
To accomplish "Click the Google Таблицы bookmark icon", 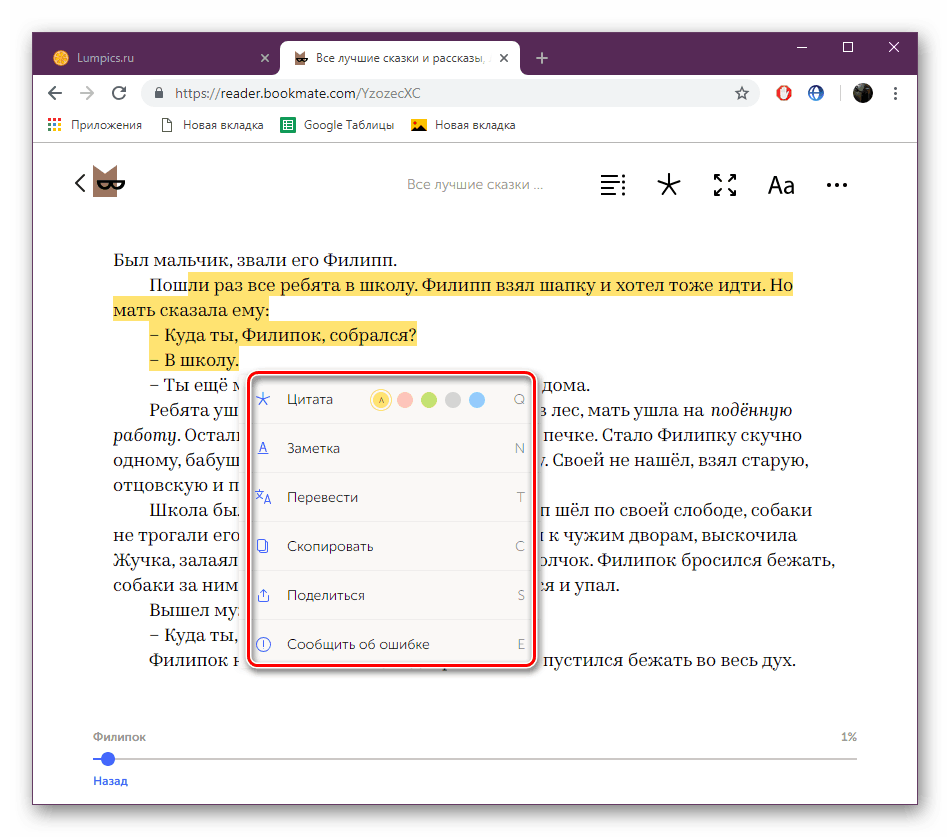I will pos(288,125).
